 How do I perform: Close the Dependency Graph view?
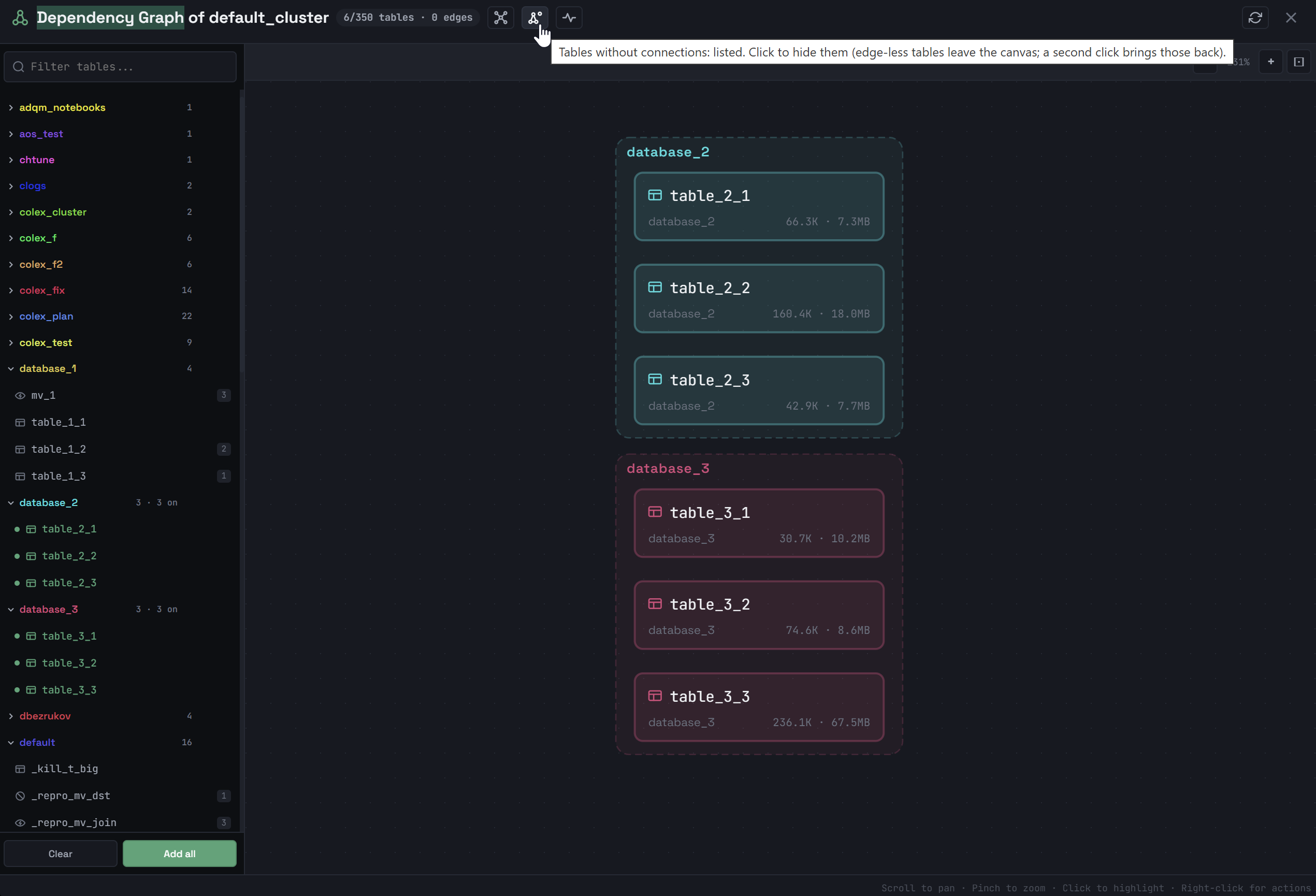point(1291,18)
